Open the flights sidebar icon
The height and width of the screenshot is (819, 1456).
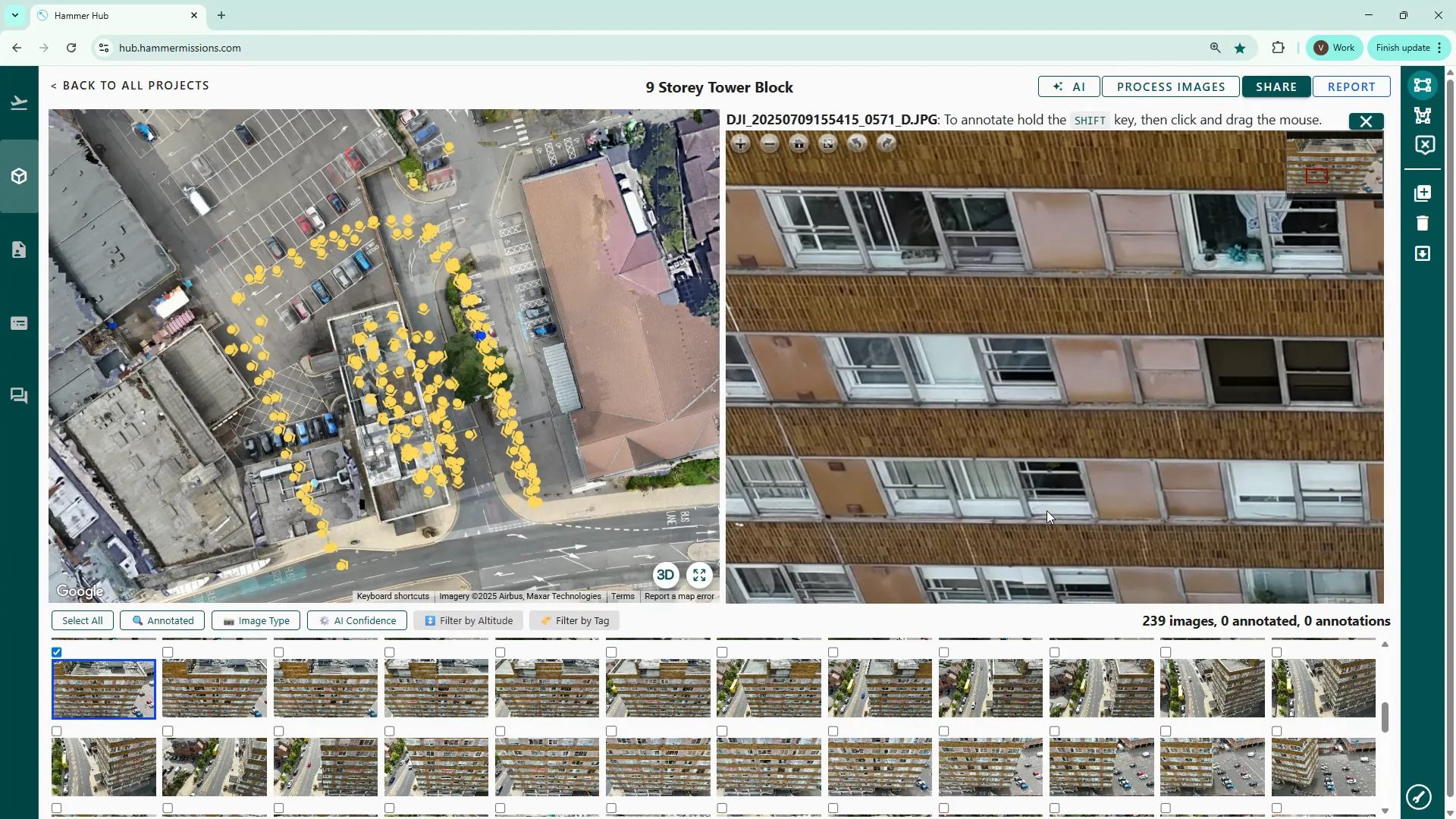click(19, 103)
